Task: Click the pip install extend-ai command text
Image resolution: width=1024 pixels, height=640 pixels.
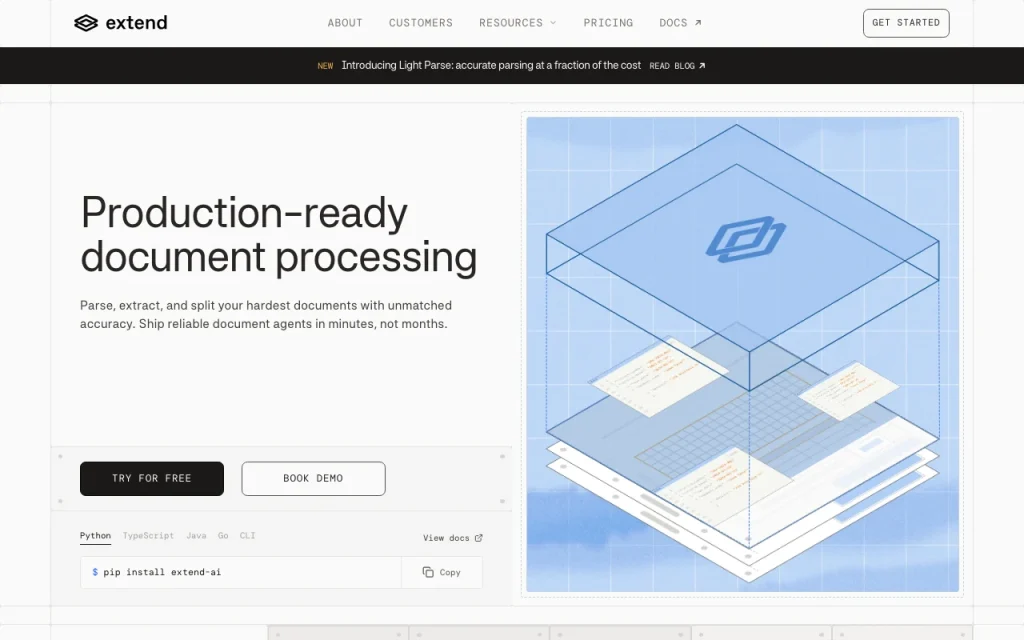Action: [x=162, y=572]
